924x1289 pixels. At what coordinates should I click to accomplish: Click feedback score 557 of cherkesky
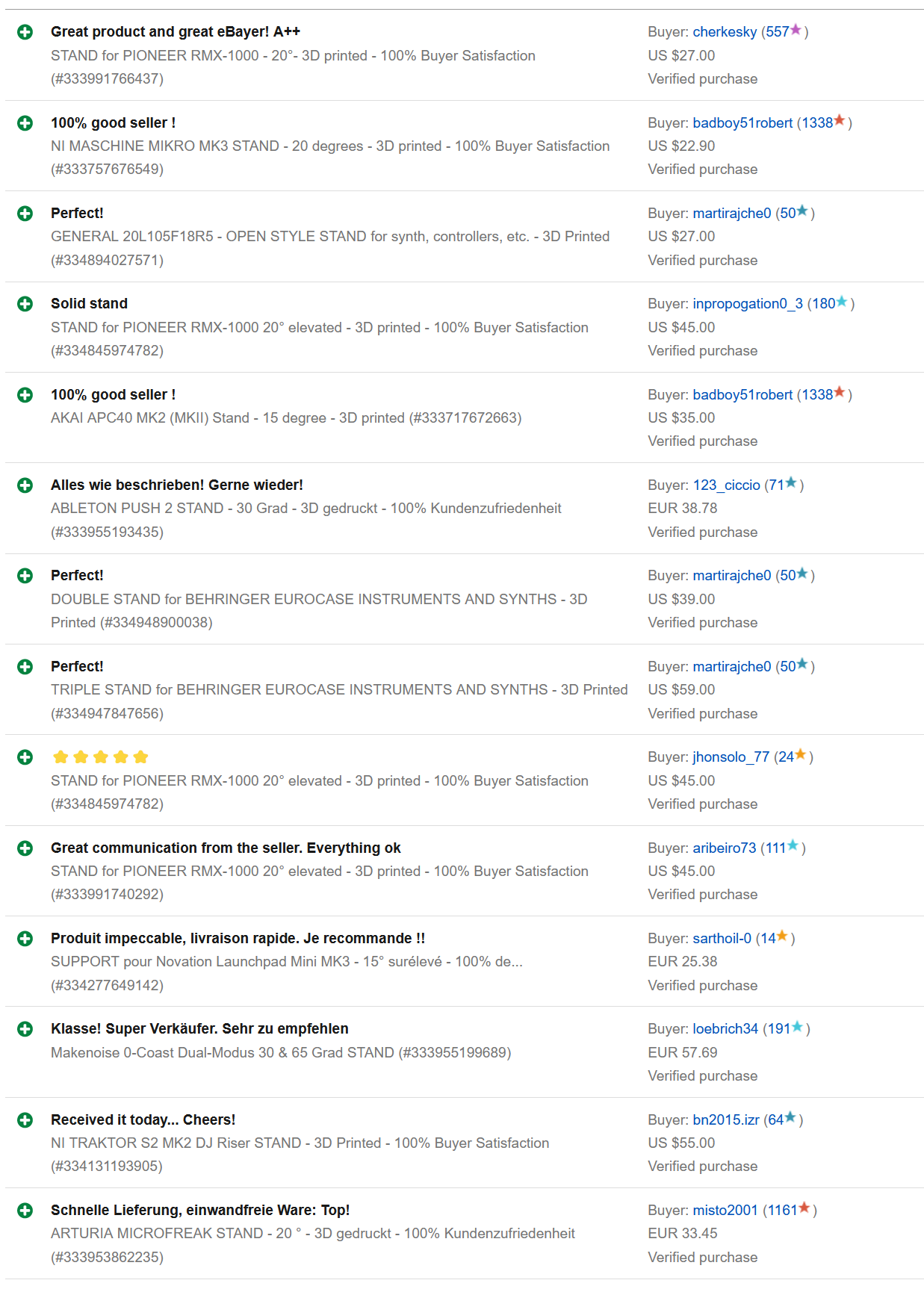[778, 32]
